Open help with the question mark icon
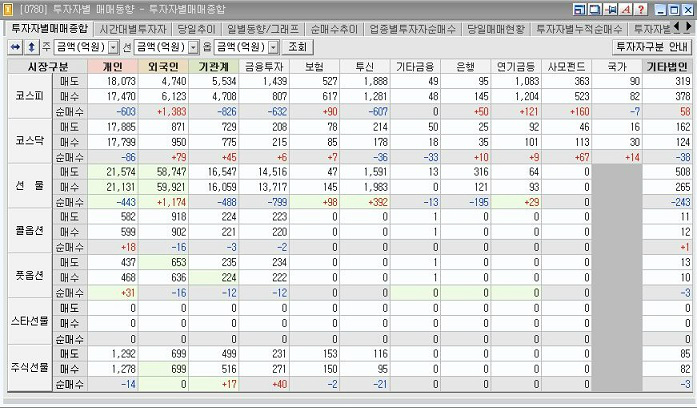697x408 pixels. (x=640, y=9)
